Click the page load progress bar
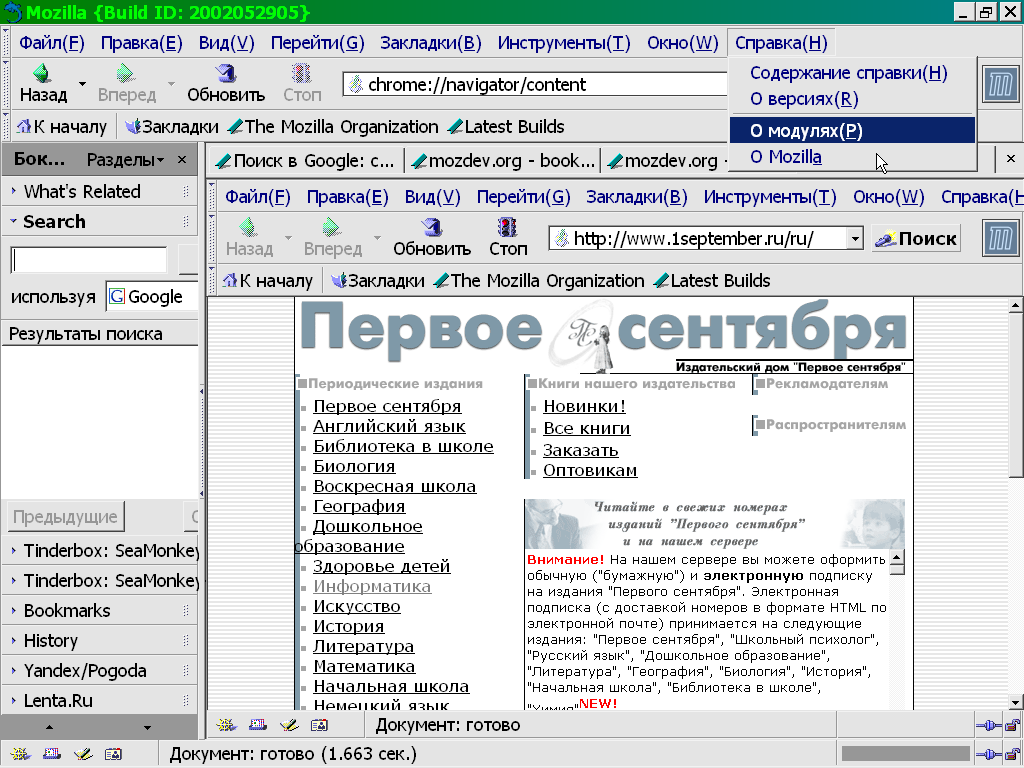Viewport: 1024px width, 768px height. point(905,754)
